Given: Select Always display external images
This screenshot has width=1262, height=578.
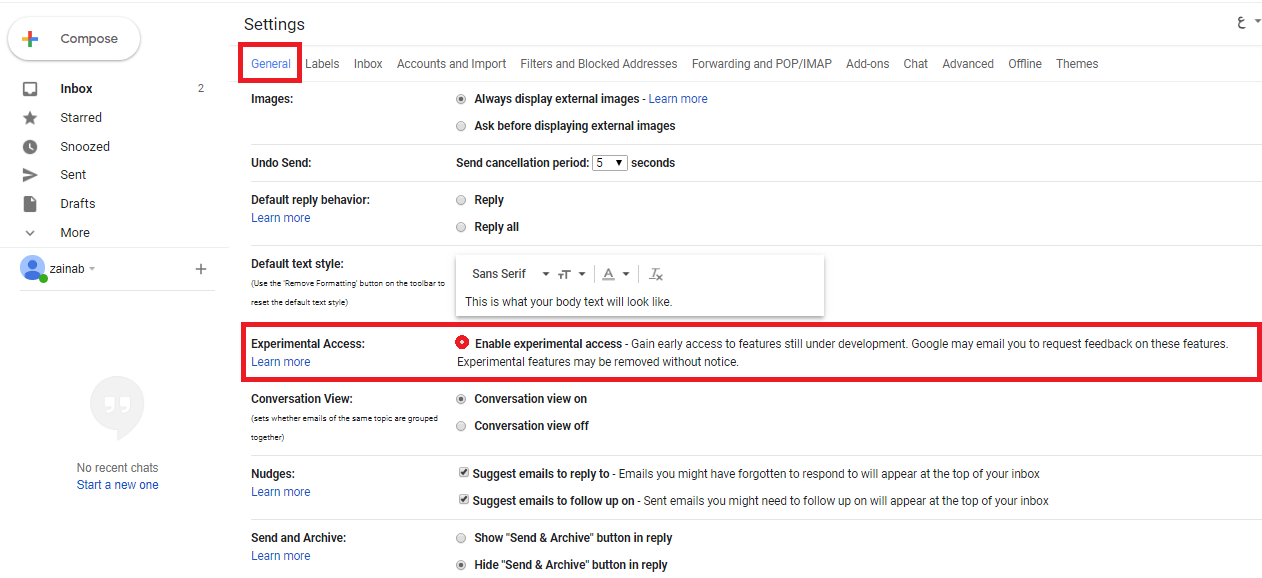Looking at the screenshot, I should point(461,99).
